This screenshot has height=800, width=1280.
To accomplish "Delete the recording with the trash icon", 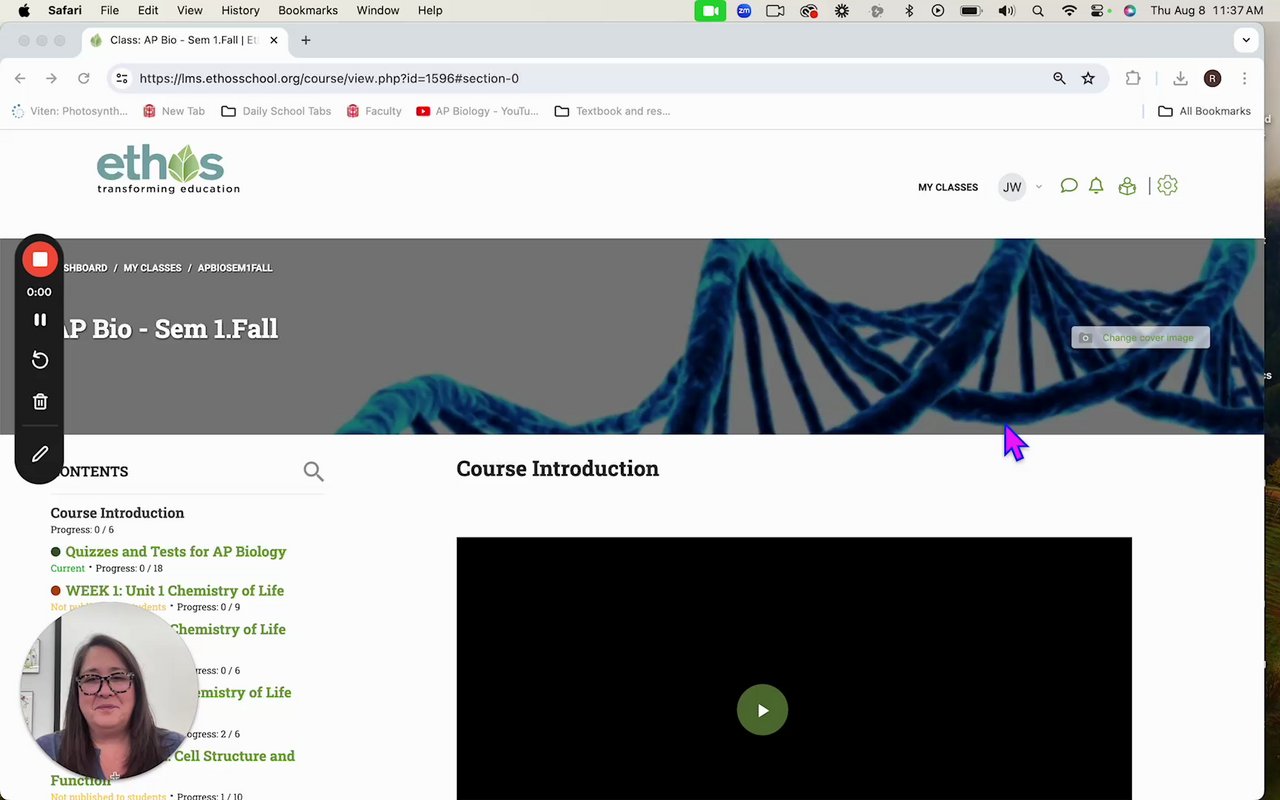I will pyautogui.click(x=40, y=401).
